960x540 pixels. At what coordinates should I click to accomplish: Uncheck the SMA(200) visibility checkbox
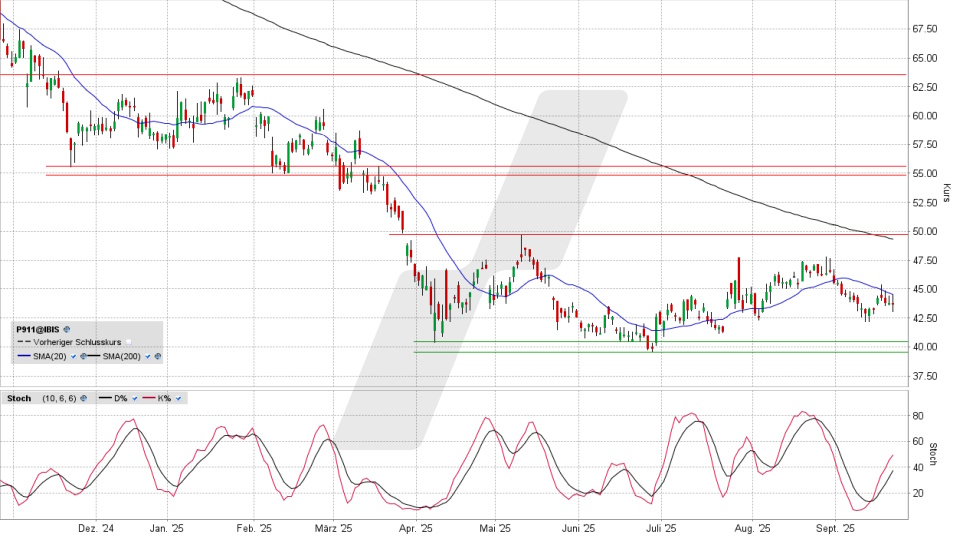(x=147, y=356)
